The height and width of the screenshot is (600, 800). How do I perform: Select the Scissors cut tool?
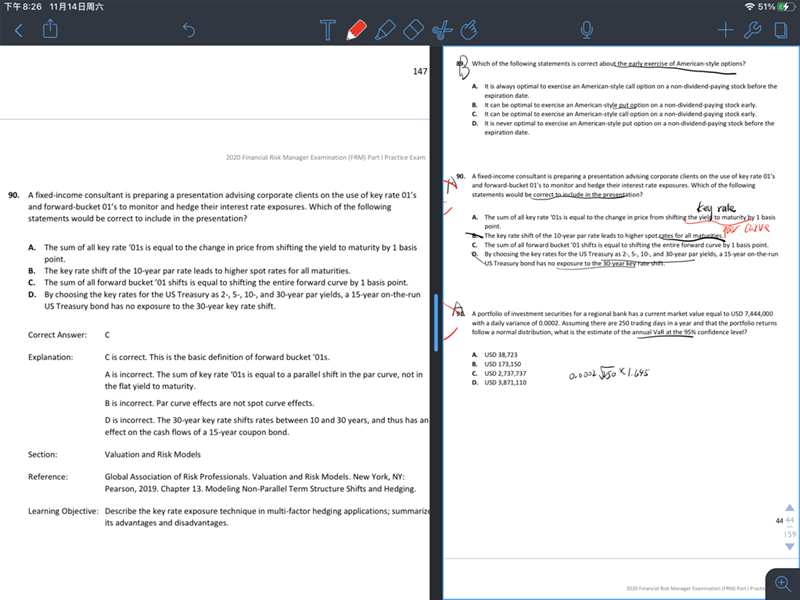[x=442, y=30]
